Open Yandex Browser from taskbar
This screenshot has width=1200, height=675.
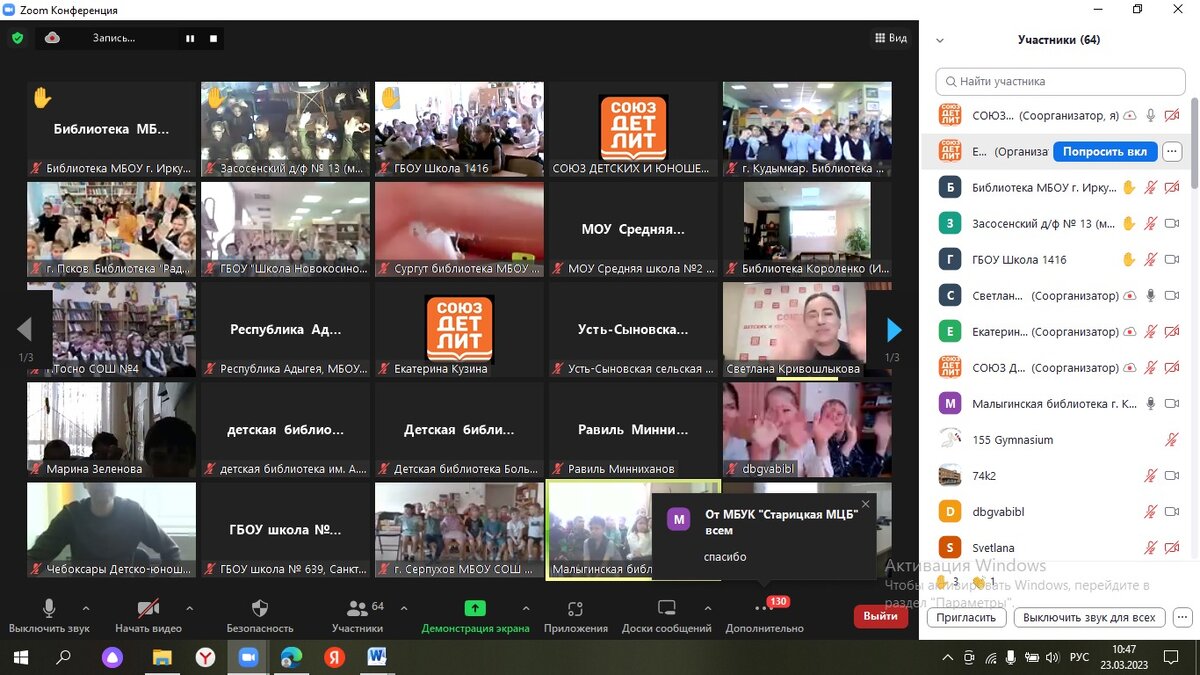tap(205, 657)
